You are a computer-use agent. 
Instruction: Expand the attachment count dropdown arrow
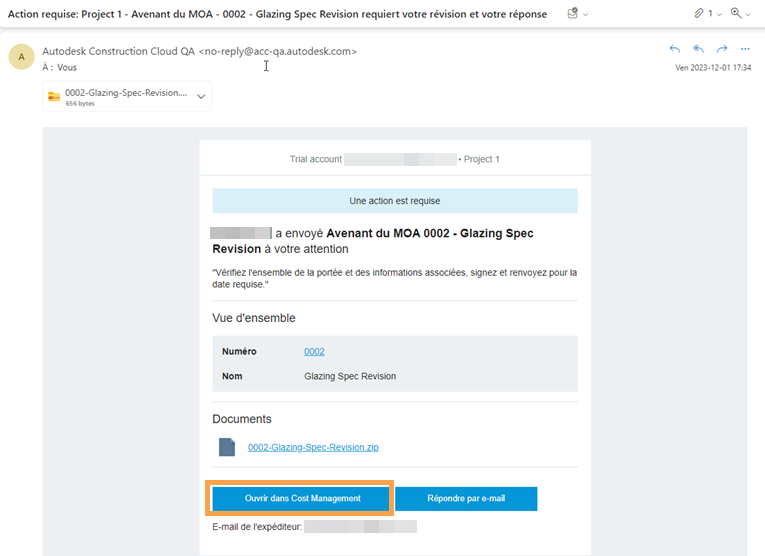point(719,15)
